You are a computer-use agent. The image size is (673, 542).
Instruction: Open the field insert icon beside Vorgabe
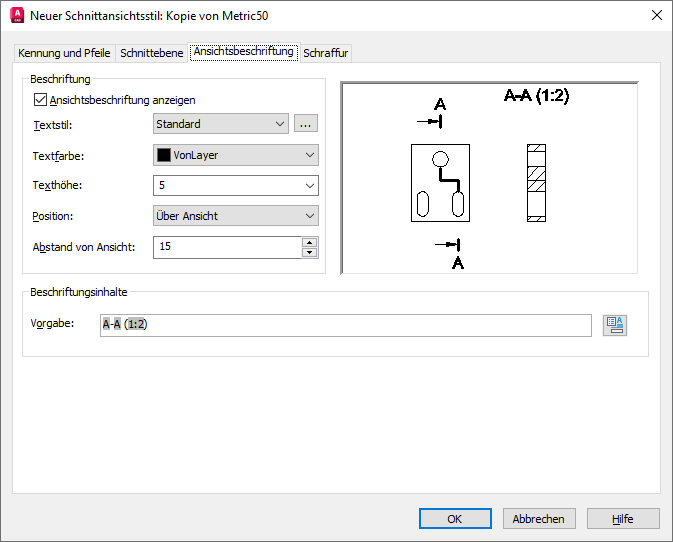coord(615,325)
